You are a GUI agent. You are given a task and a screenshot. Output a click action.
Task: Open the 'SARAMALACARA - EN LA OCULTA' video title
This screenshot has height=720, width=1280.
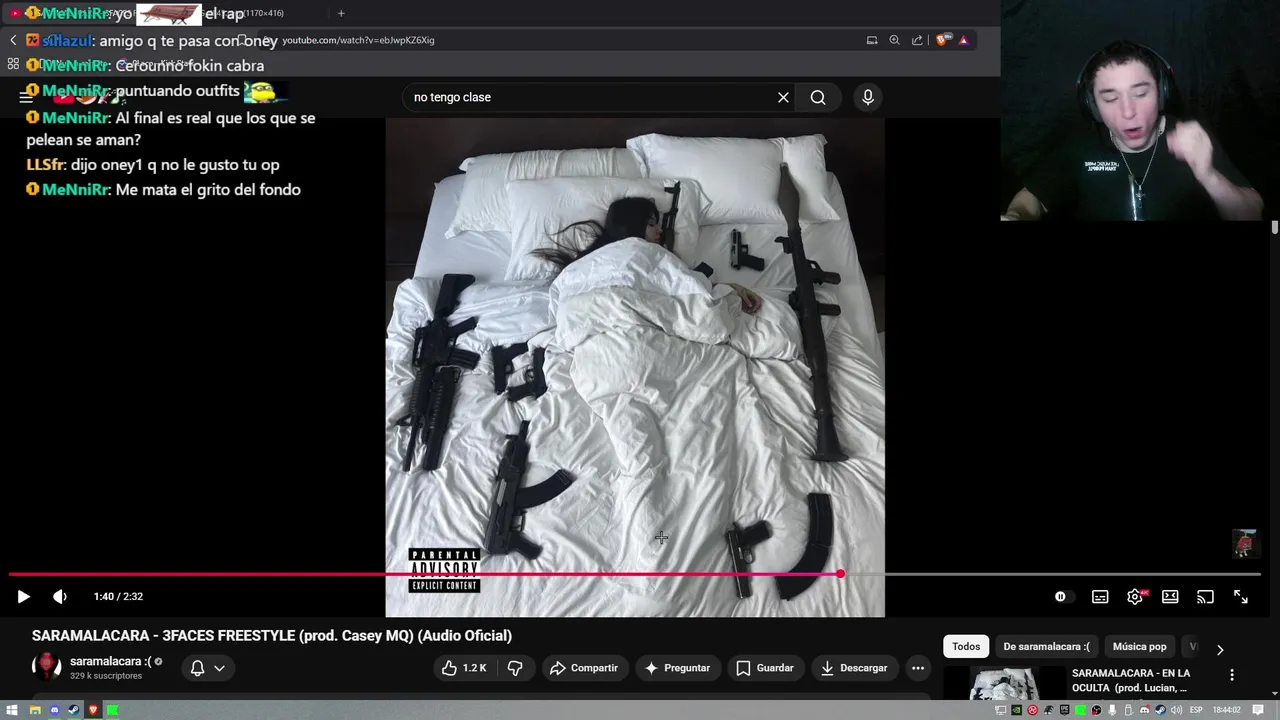coord(1131,680)
